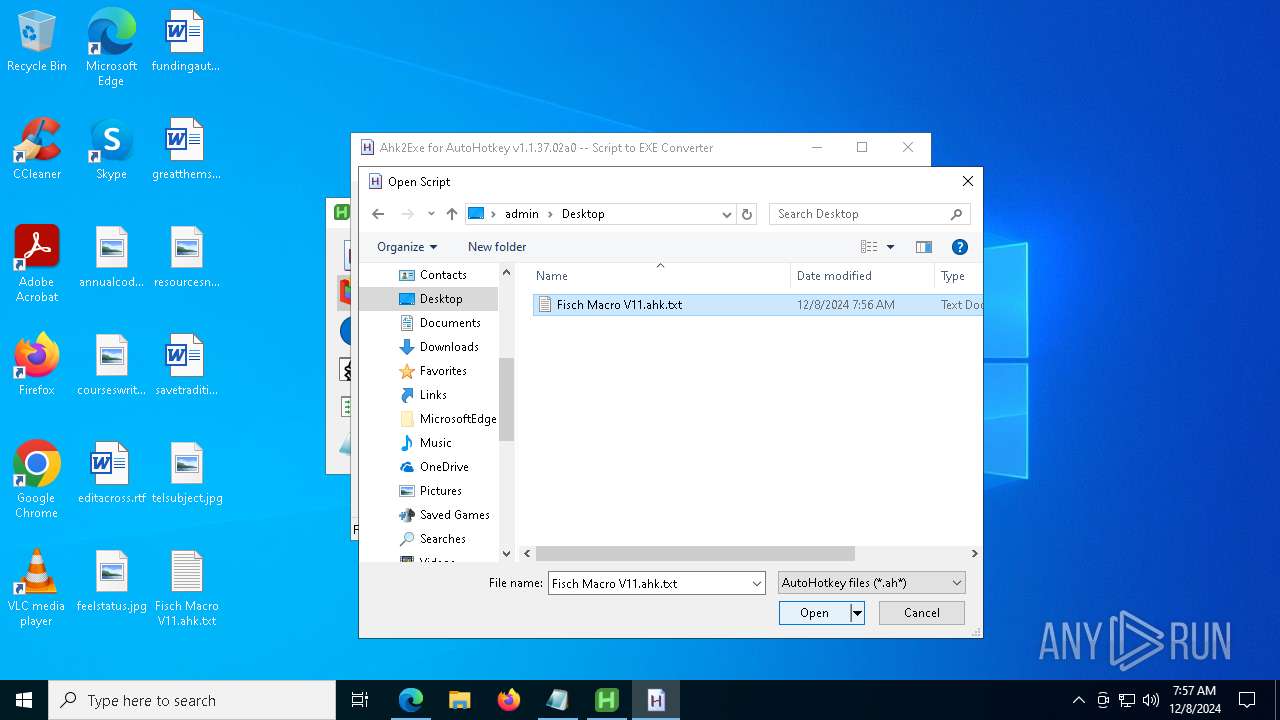Select telsubject.jpg on the desktop
1280x720 pixels.
pyautogui.click(x=186, y=474)
